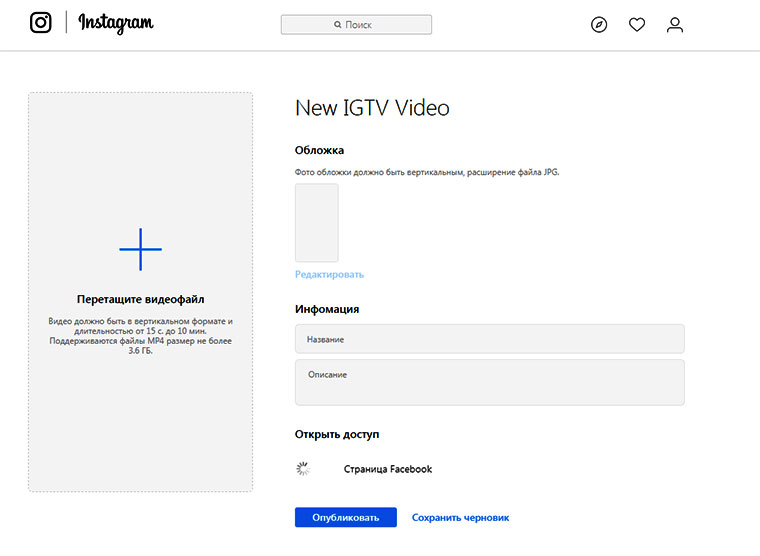Image resolution: width=760 pixels, height=556 pixels.
Task: Click the Перетащите видеофайл drop area label
Action: 141,300
